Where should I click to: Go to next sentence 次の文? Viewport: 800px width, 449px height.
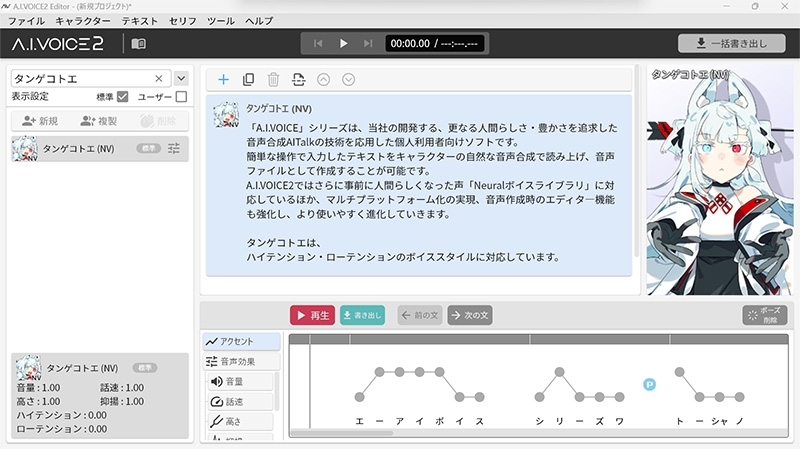(470, 315)
